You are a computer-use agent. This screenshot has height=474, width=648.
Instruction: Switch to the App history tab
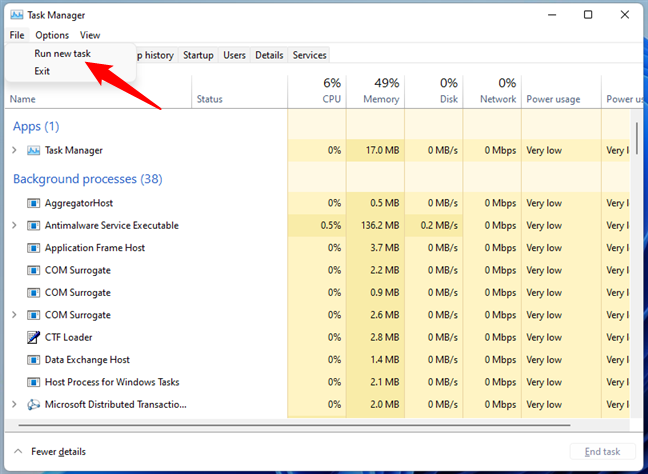point(156,55)
